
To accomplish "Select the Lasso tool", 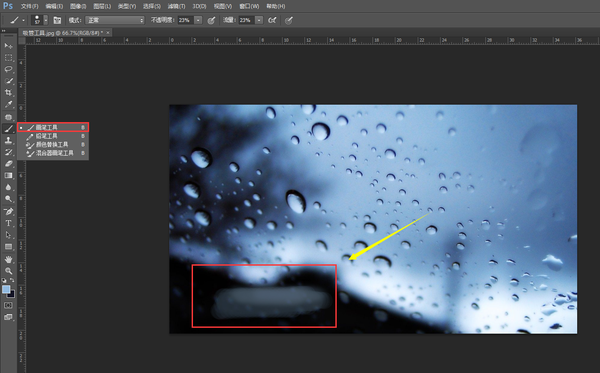I will 8,69.
